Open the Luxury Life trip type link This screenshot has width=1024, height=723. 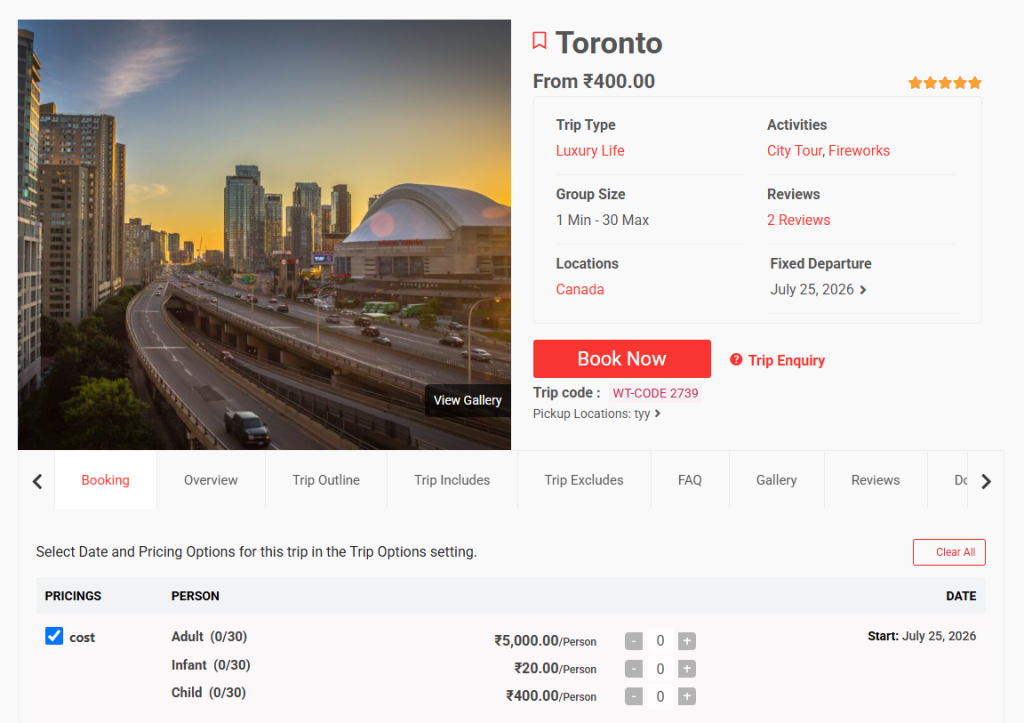click(590, 151)
